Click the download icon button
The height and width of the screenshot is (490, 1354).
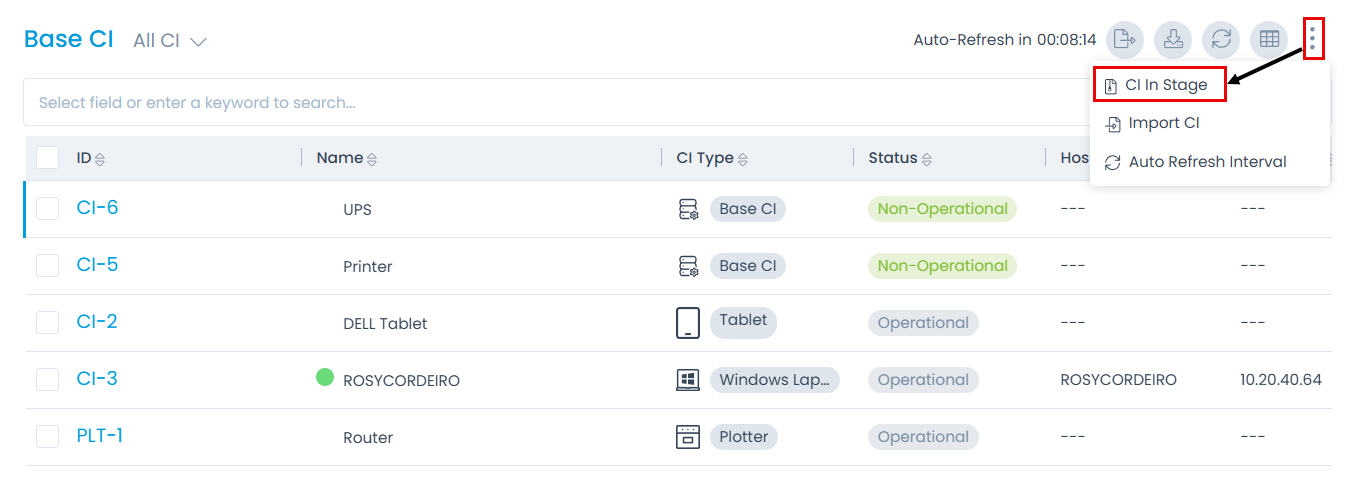[x=1173, y=40]
